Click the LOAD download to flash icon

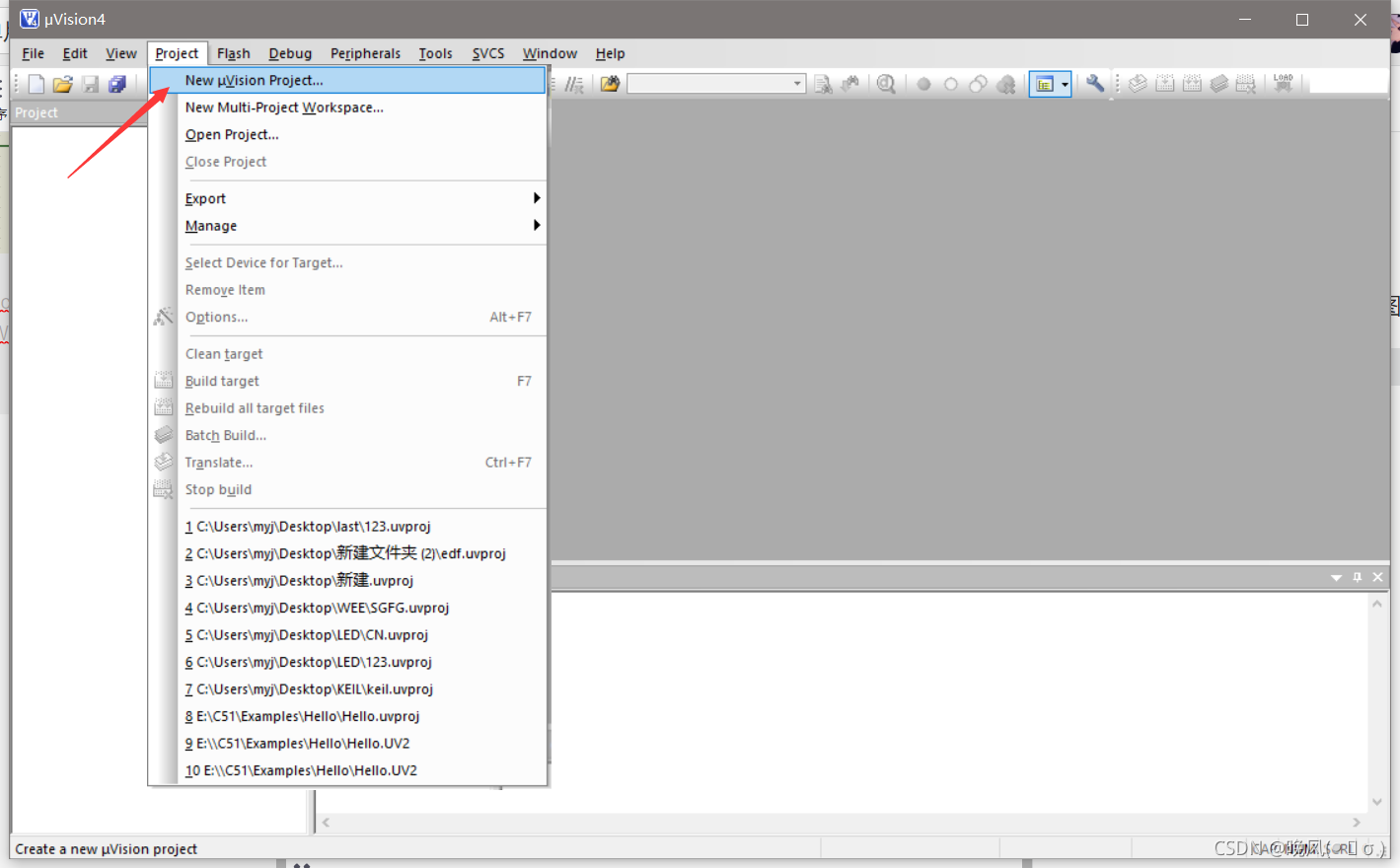[1283, 84]
